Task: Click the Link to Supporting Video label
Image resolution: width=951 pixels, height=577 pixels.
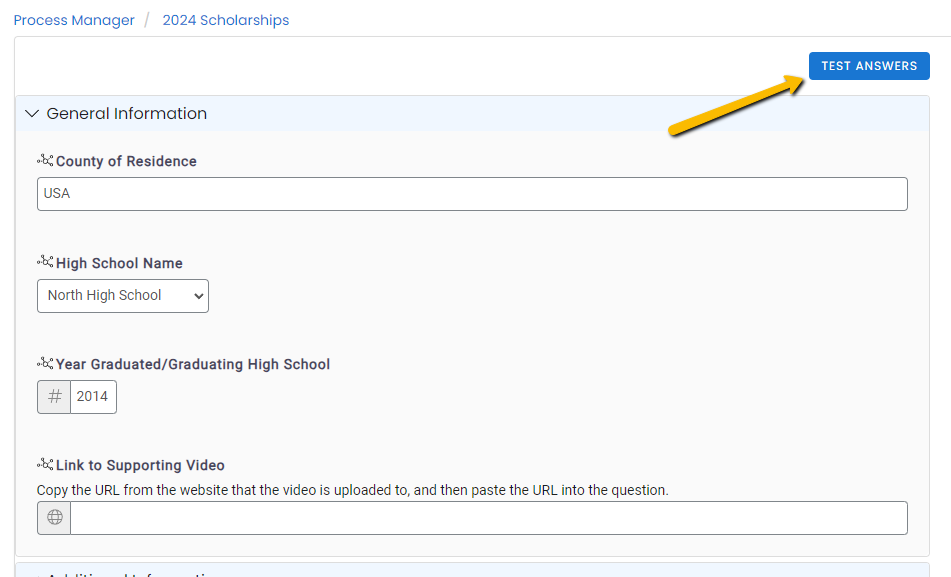Action: coord(140,465)
